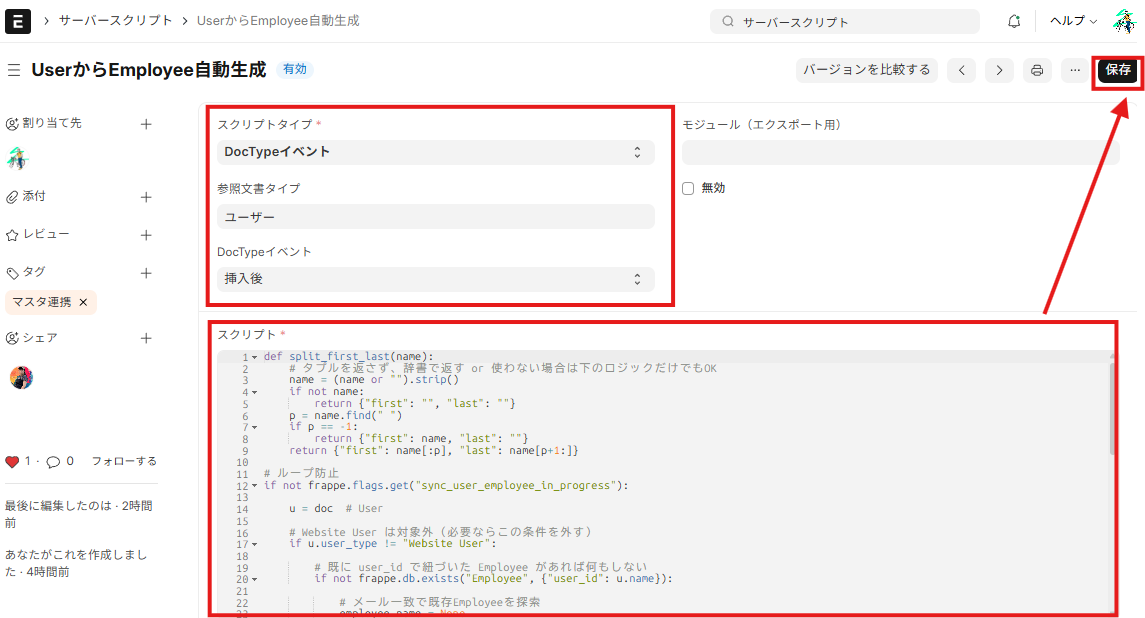The image size is (1145, 618).
Task: Click the 参照文書タイプ input field
Action: 435,217
